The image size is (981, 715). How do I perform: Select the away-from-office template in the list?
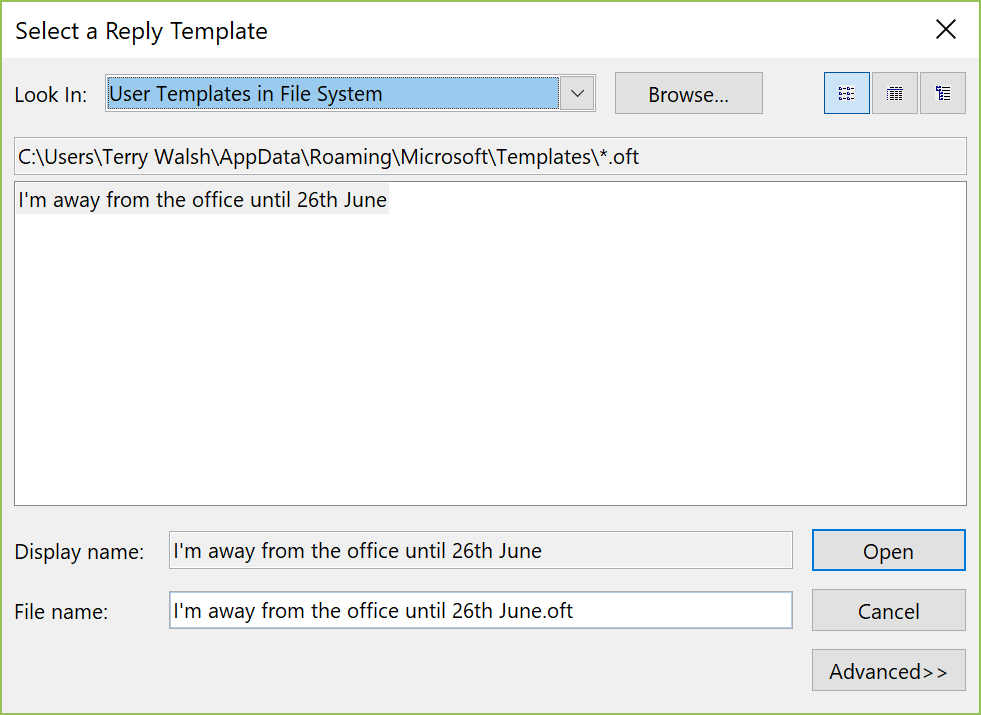[202, 200]
